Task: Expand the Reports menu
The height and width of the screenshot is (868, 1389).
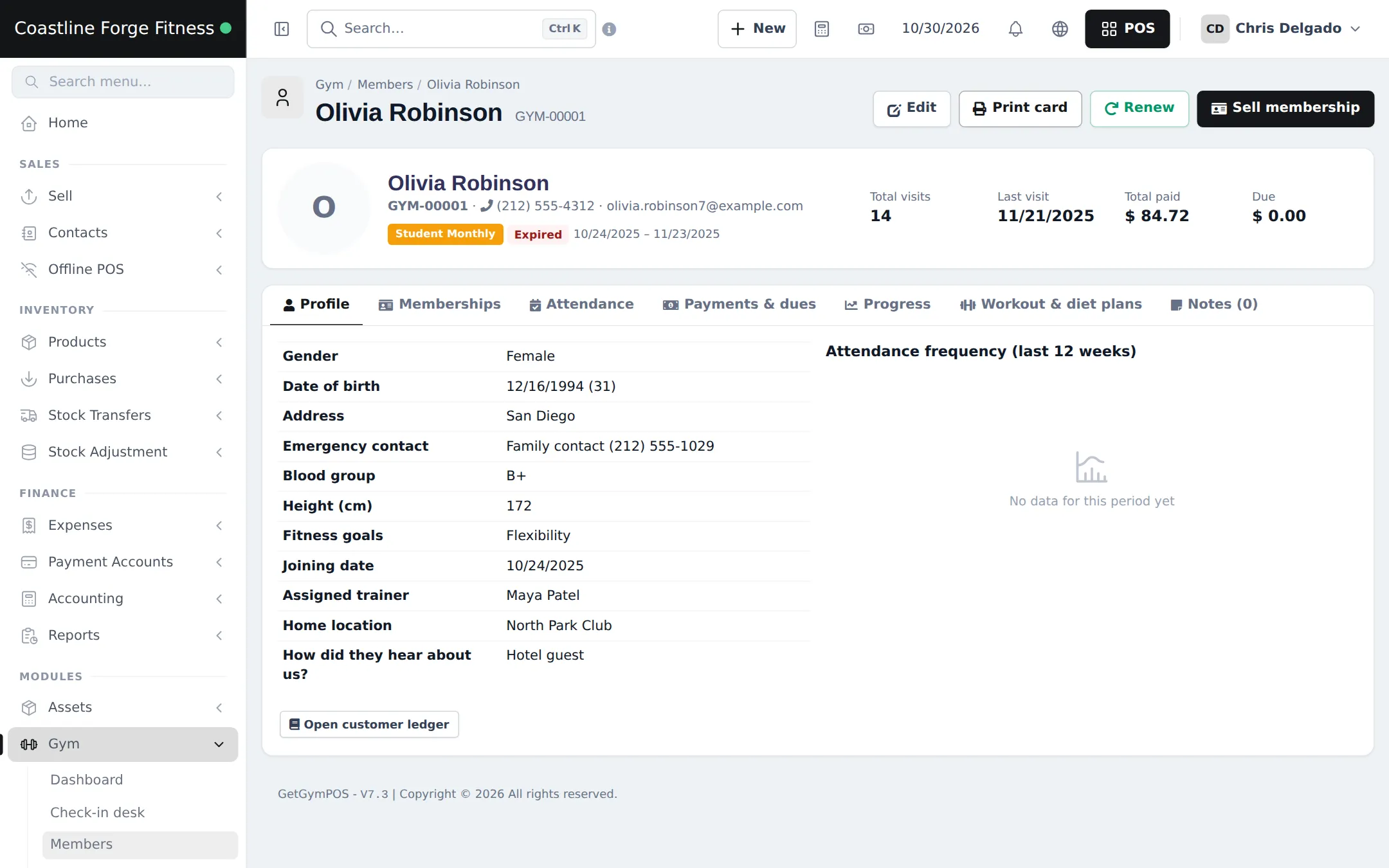Action: (x=123, y=635)
